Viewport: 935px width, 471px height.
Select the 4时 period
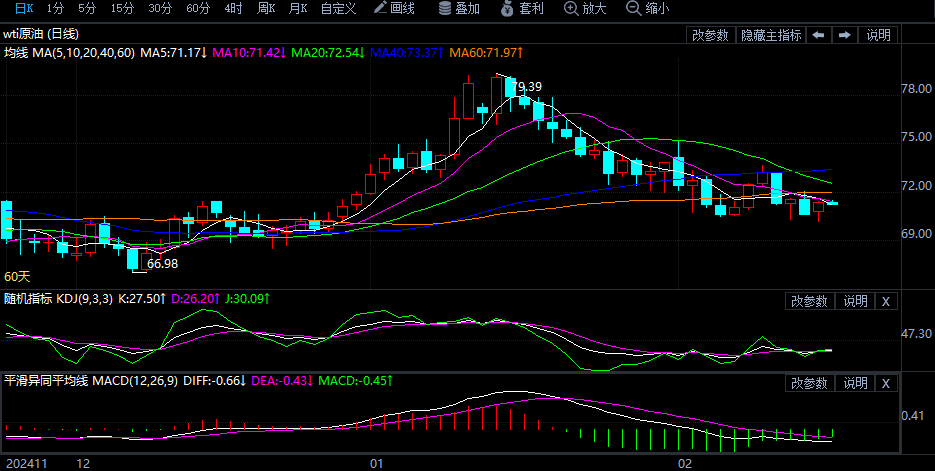233,9
